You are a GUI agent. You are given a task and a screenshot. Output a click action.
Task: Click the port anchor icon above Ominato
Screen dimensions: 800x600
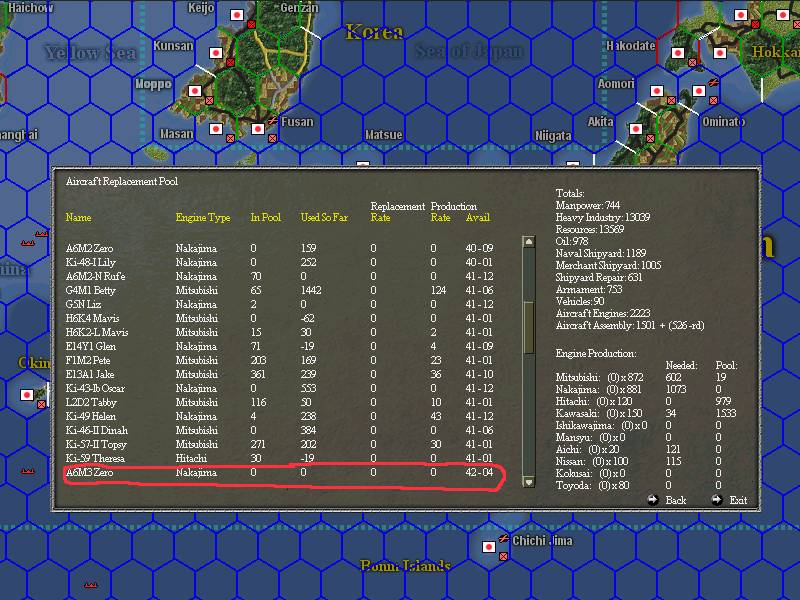pyautogui.click(x=714, y=82)
